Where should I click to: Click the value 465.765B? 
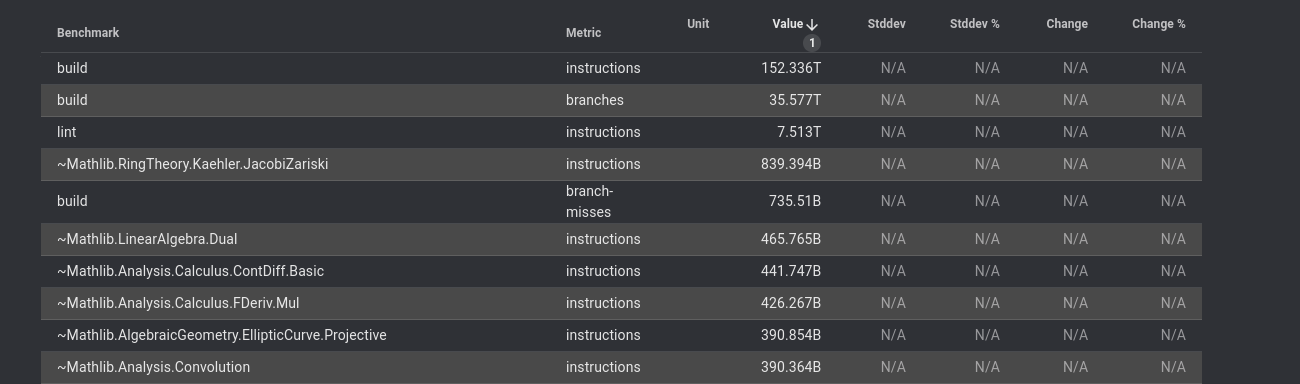coord(791,239)
